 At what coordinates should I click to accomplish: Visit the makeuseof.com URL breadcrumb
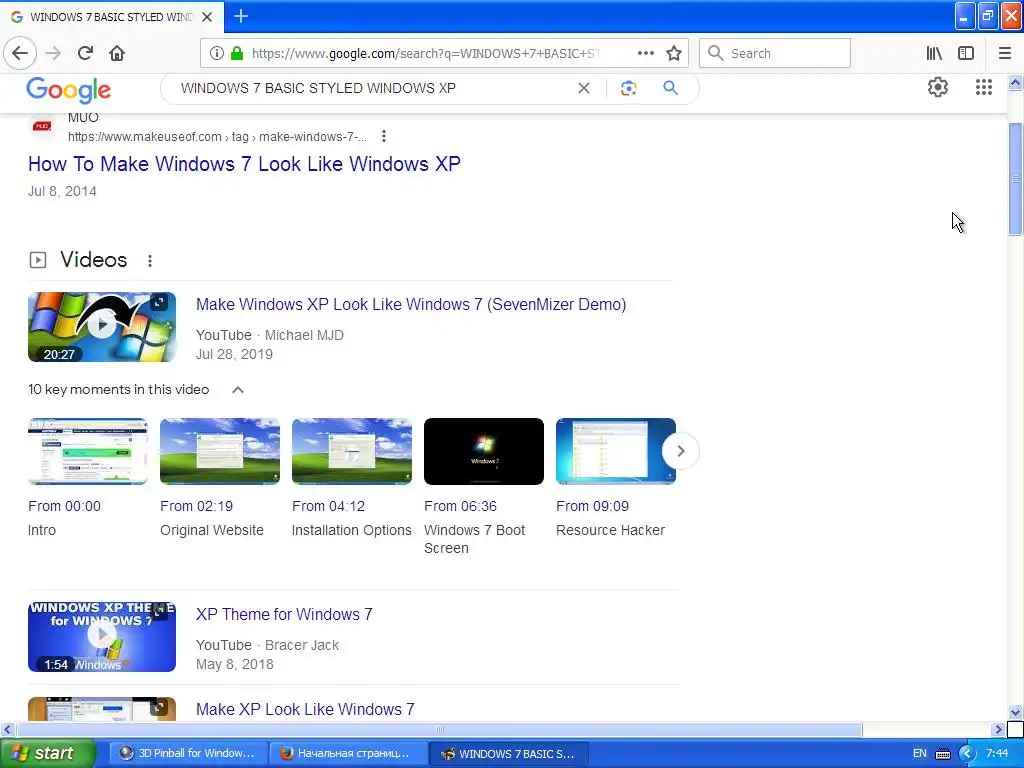click(x=217, y=136)
